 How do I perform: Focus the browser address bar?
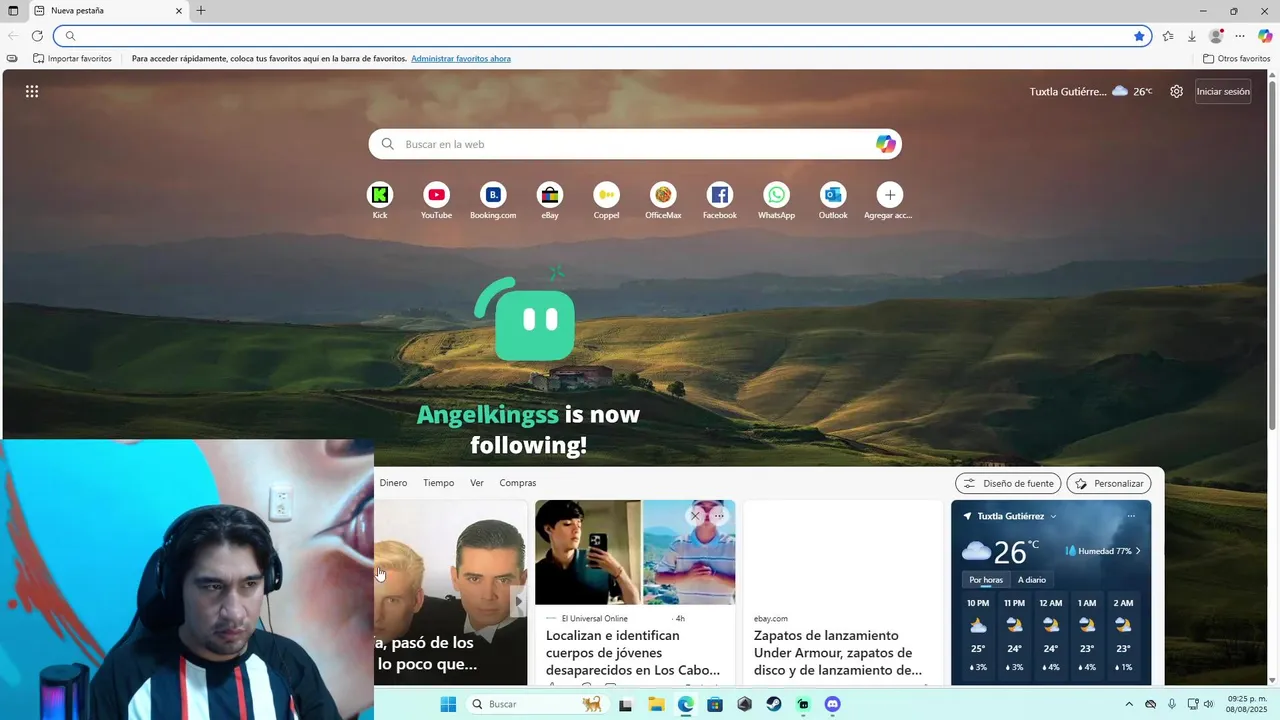[603, 36]
